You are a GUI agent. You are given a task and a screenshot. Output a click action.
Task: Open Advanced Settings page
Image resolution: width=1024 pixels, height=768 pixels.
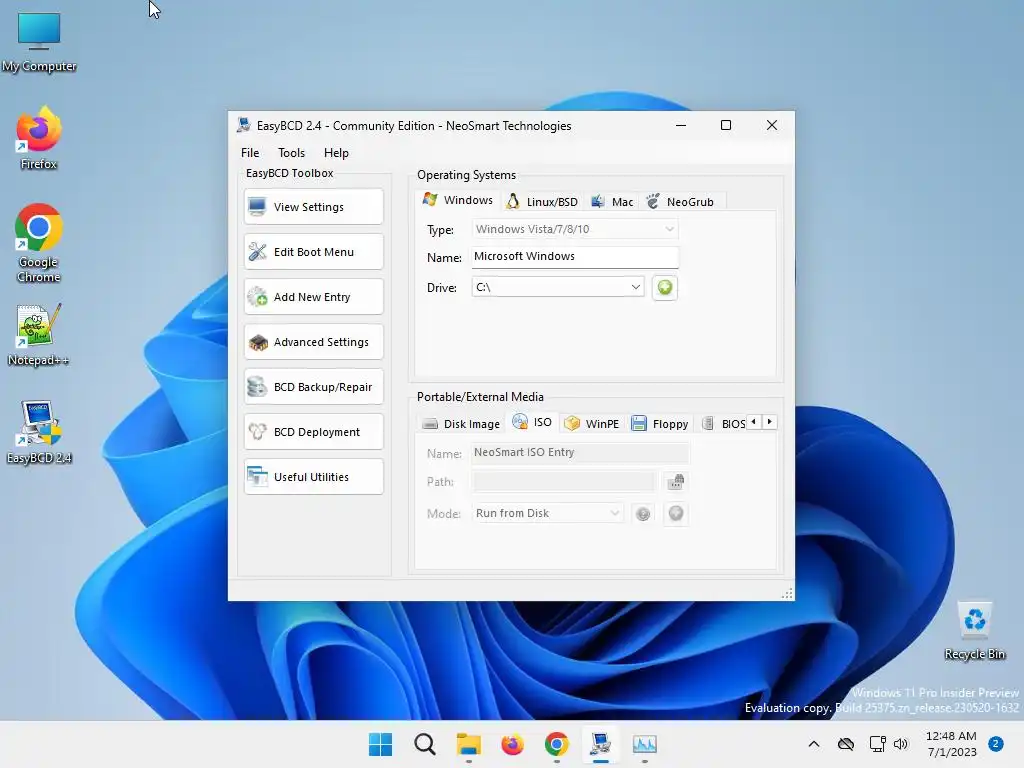pyautogui.click(x=313, y=342)
